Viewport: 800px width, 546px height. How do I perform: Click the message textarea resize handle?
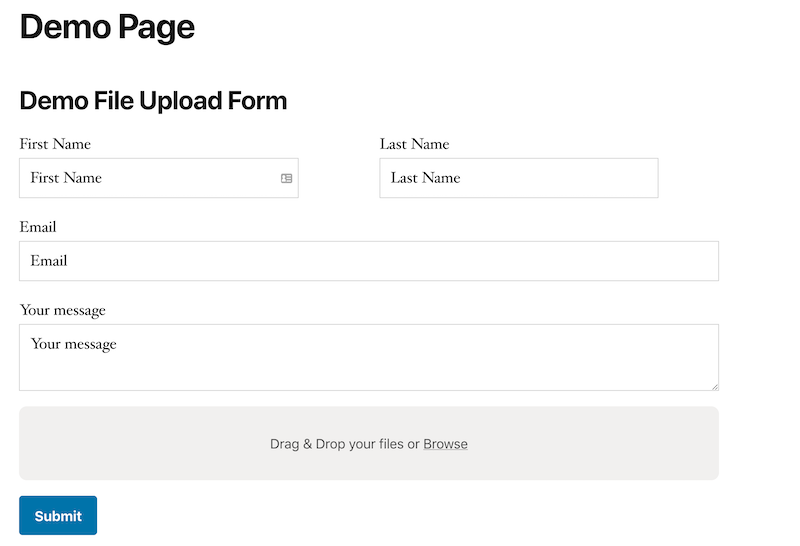715,387
